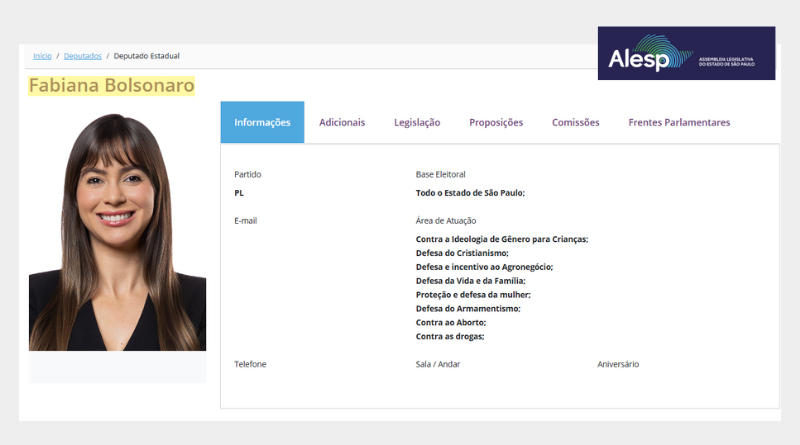800x445 pixels.
Task: Click 'Defesa do Cristianismo;' line
Action: click(462, 253)
